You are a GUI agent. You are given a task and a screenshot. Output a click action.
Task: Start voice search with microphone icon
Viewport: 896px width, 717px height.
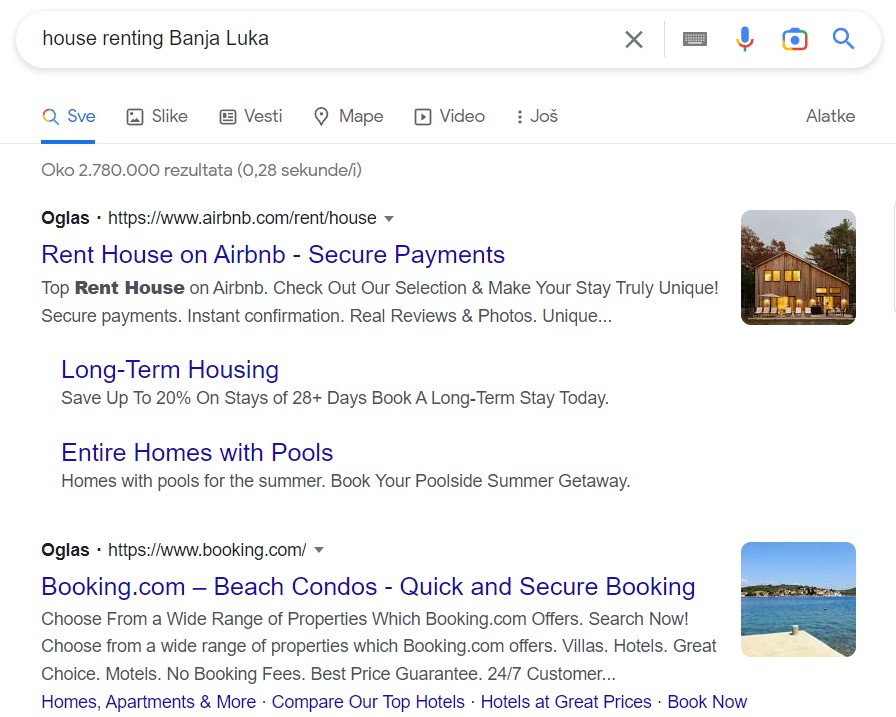745,40
